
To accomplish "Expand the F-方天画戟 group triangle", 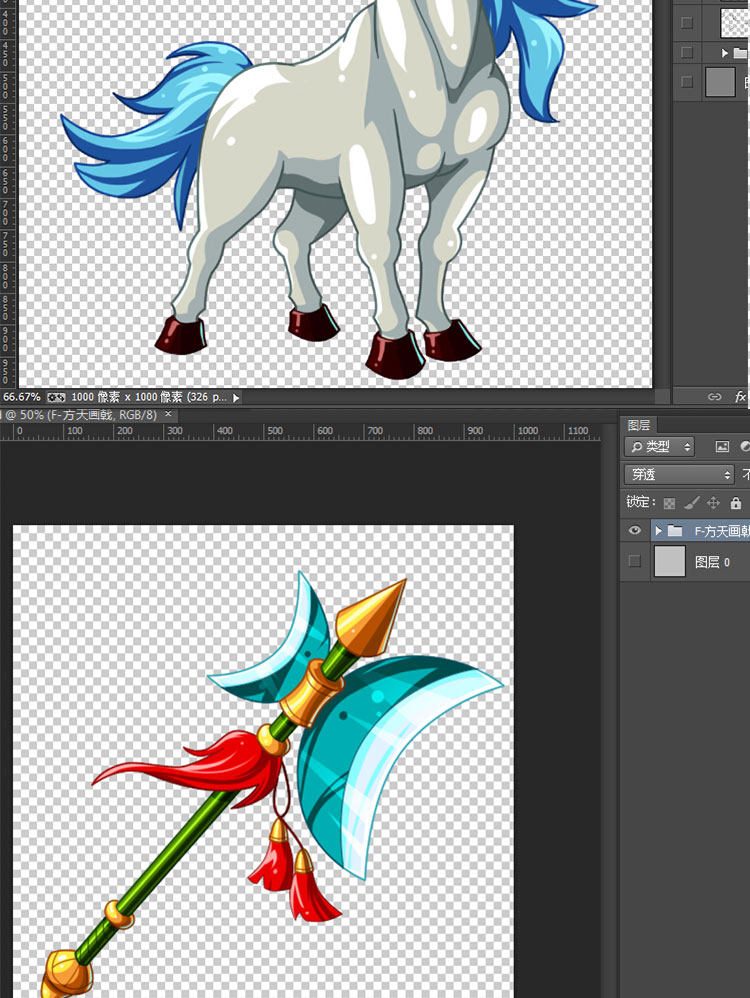I will 658,530.
